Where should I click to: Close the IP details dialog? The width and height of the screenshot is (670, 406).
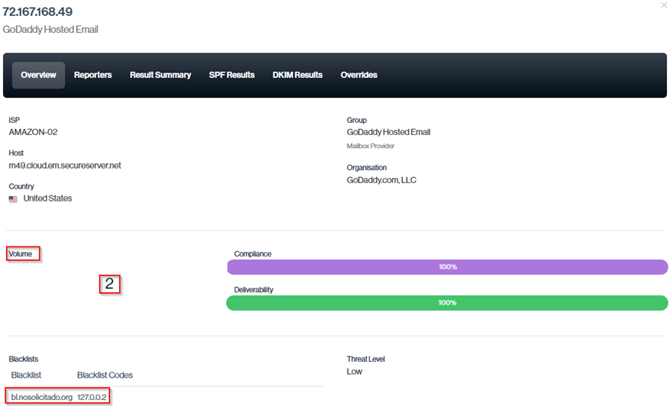pos(662,6)
